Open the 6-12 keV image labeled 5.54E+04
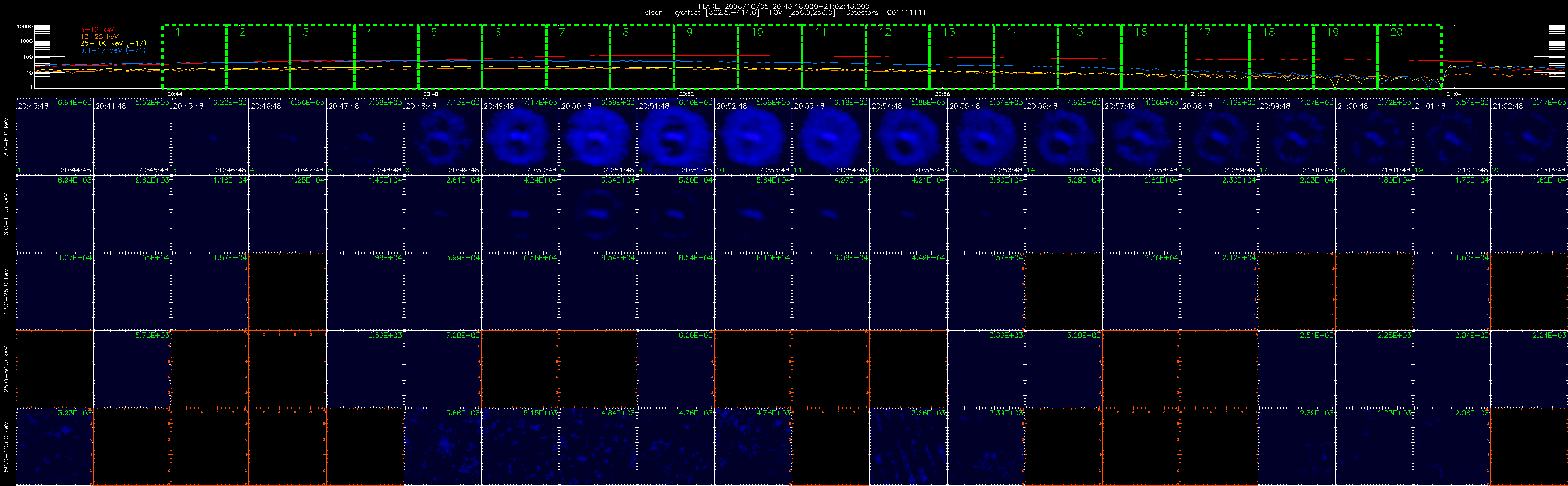 pyautogui.click(x=598, y=214)
